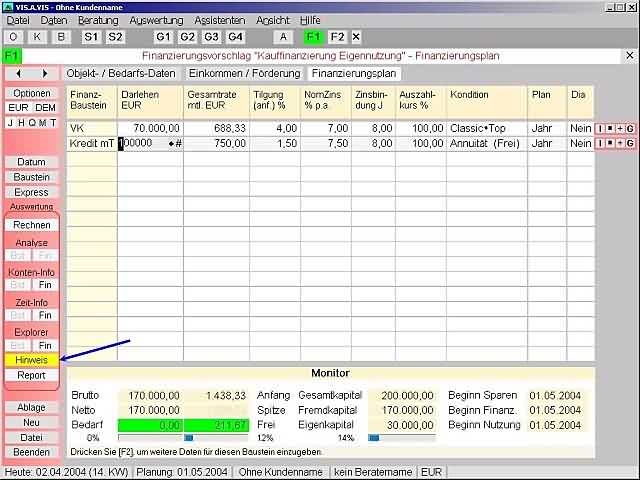Open the S2 view button
The image size is (640, 480).
(x=115, y=37)
